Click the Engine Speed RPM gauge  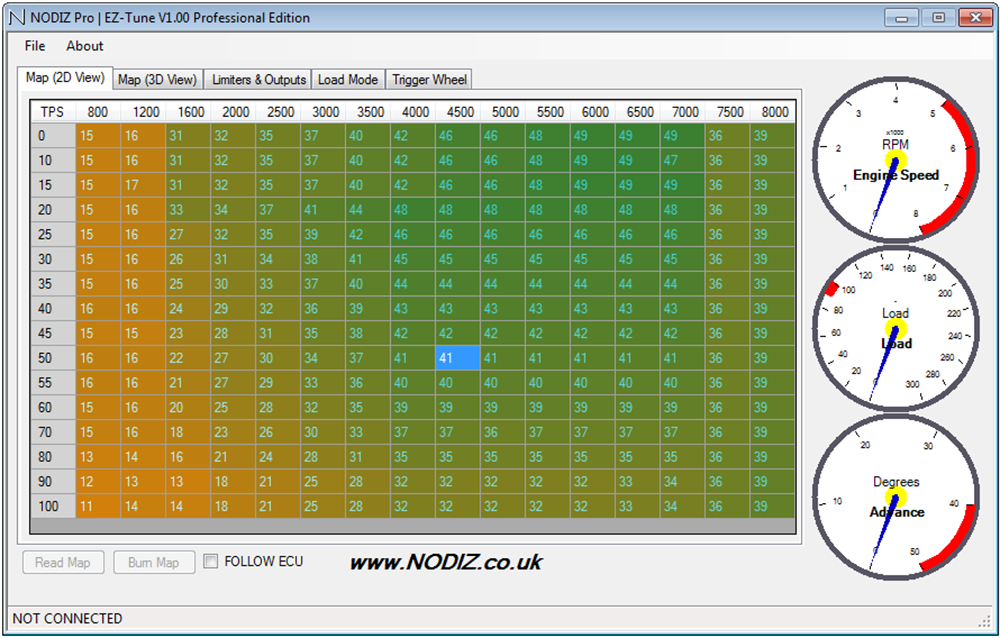[x=895, y=160]
